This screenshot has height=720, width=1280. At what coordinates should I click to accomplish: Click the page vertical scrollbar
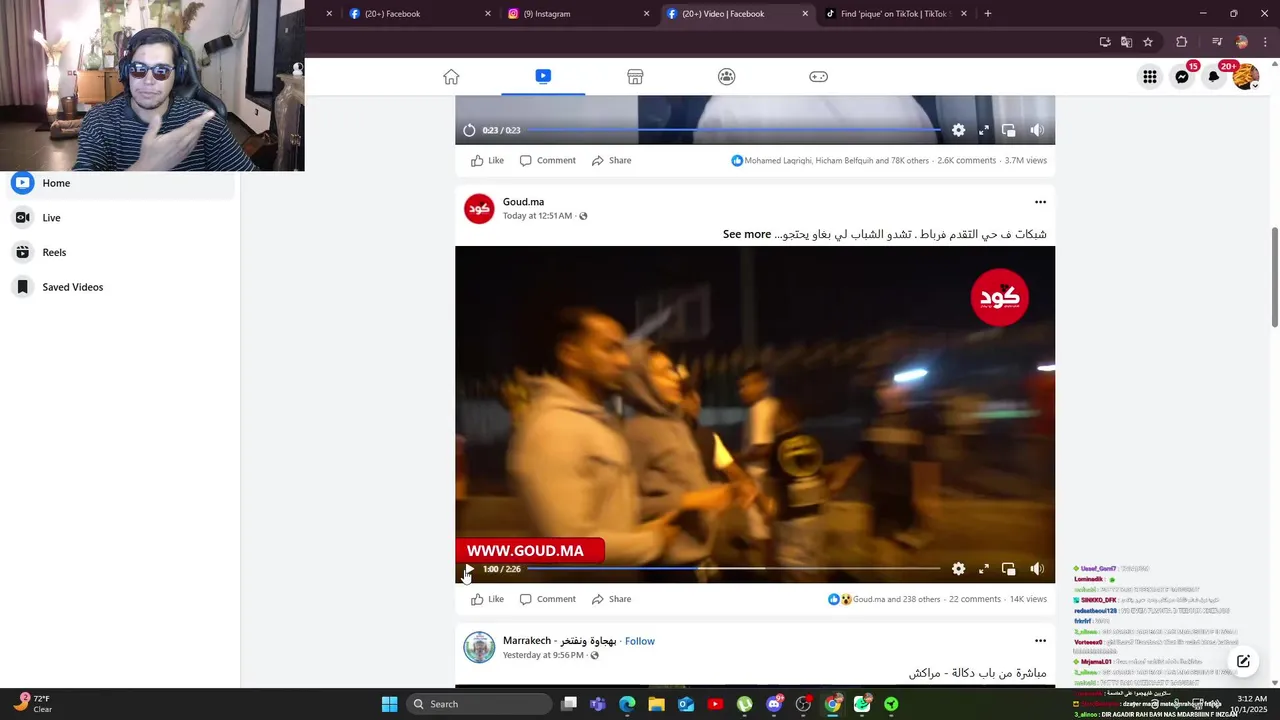1275,277
